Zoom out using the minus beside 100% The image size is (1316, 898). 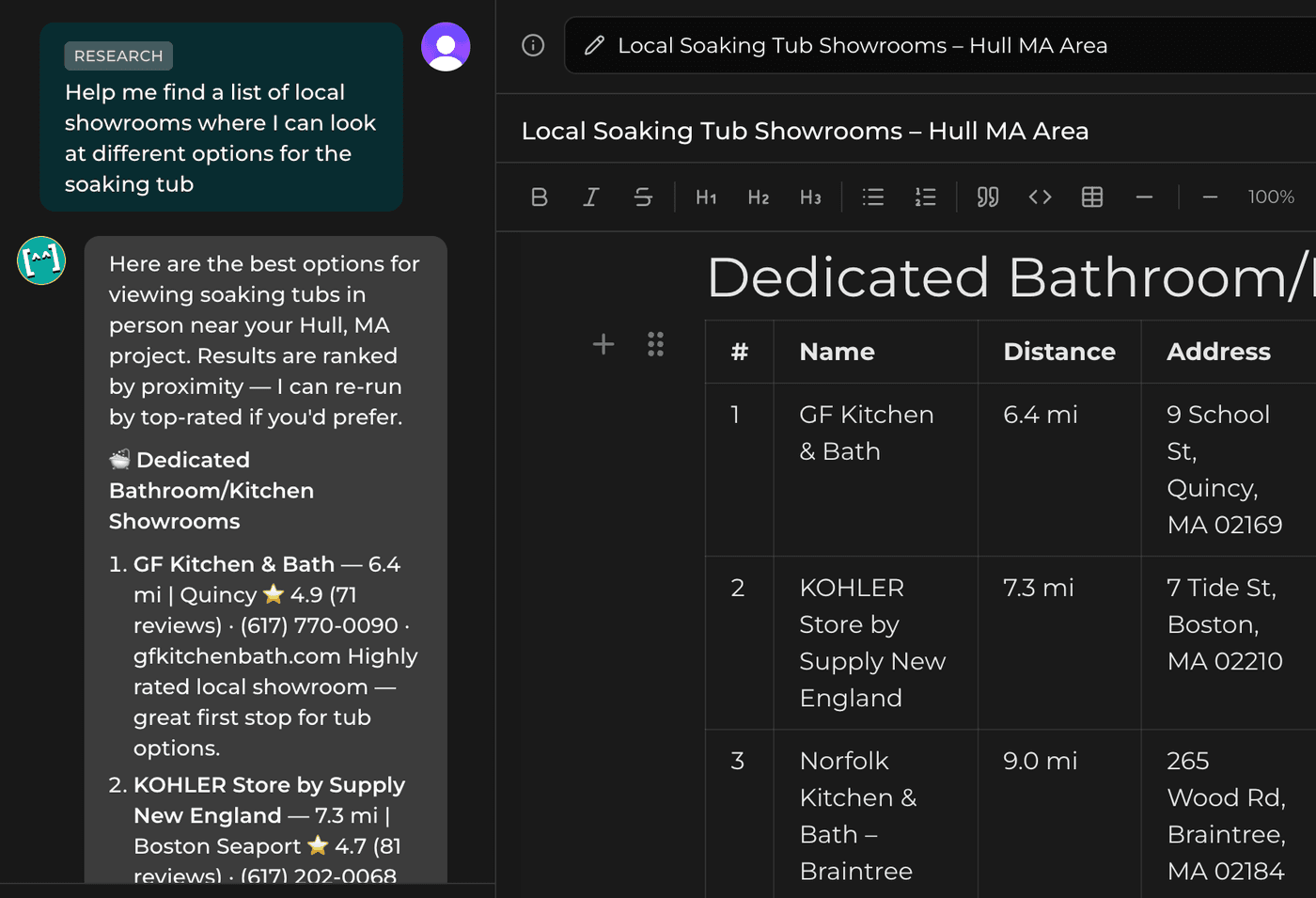(x=1210, y=197)
